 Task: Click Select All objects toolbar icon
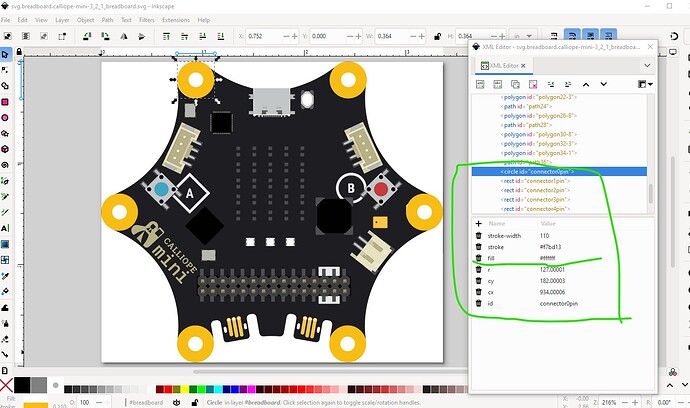(x=7, y=36)
